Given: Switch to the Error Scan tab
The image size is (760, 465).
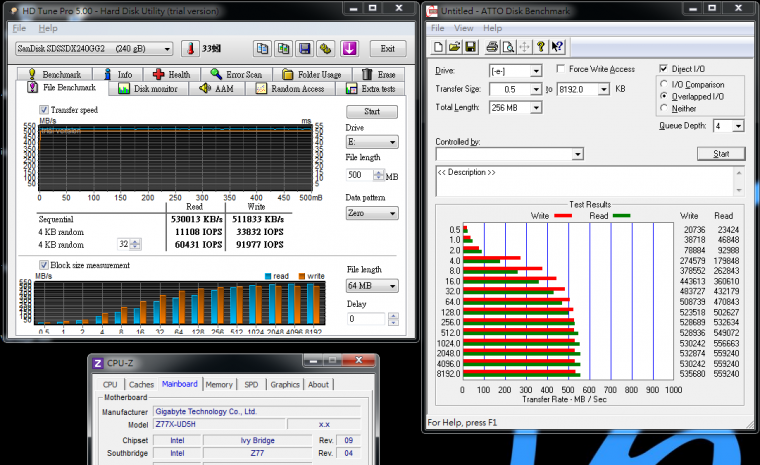Looking at the screenshot, I should click(236, 74).
